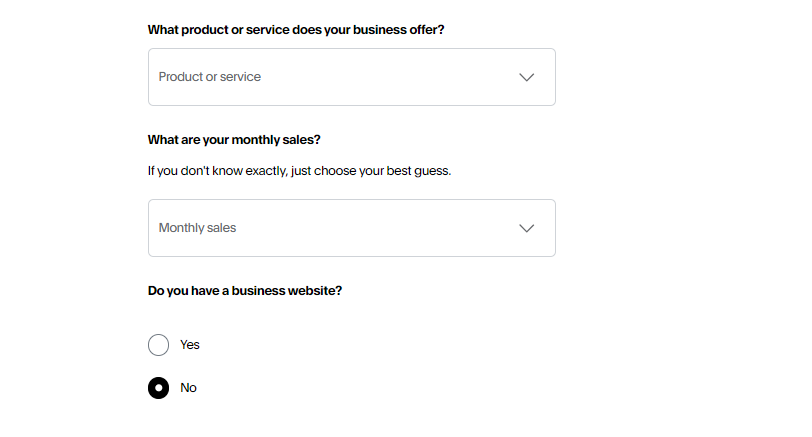The width and height of the screenshot is (812, 437).
Task: Select the Yes radio button
Action: tap(158, 345)
